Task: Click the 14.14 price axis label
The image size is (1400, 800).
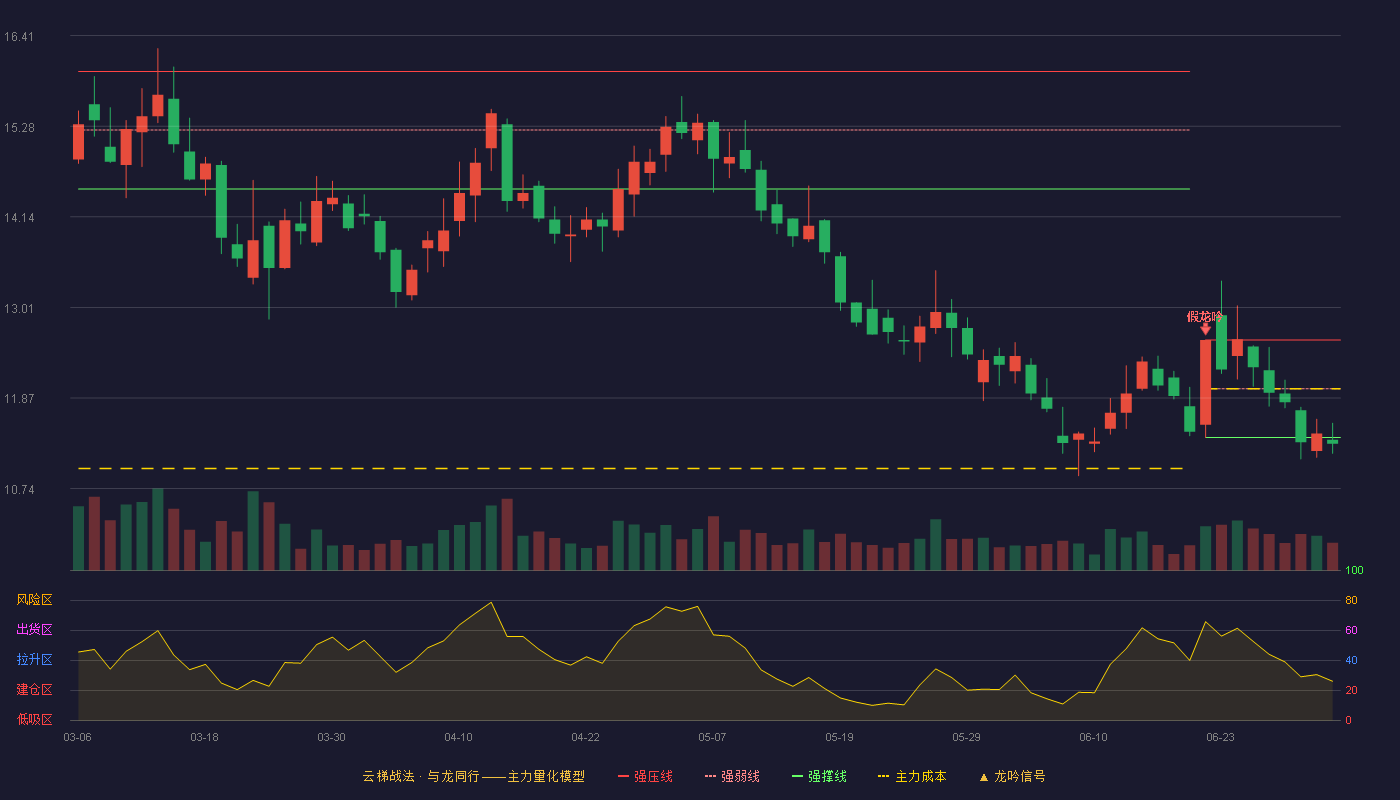Action: pos(19,218)
